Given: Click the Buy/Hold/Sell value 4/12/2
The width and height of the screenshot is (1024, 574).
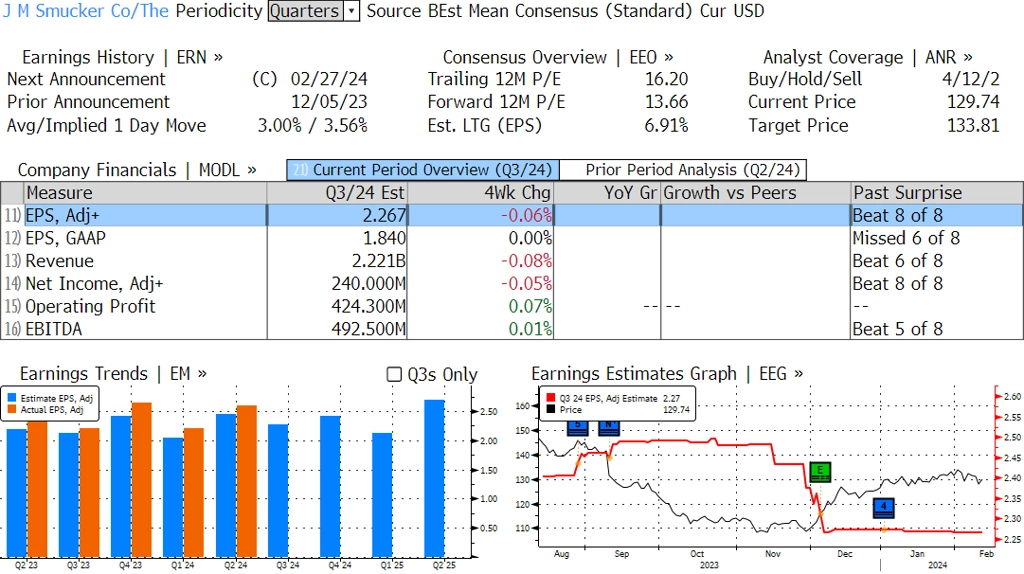Looking at the screenshot, I should (x=970, y=80).
